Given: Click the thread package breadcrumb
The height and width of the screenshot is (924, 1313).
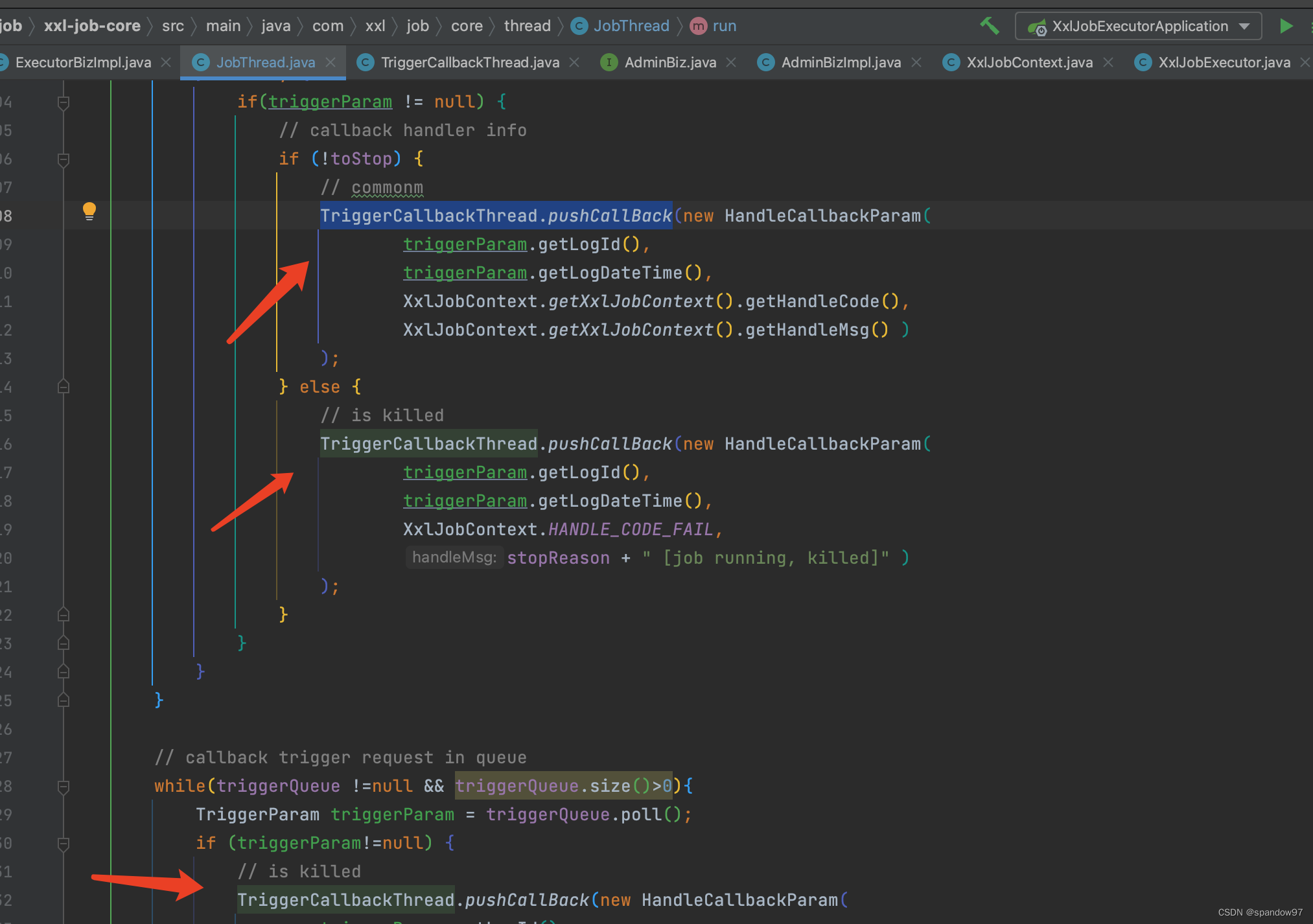Looking at the screenshot, I should click(x=527, y=26).
